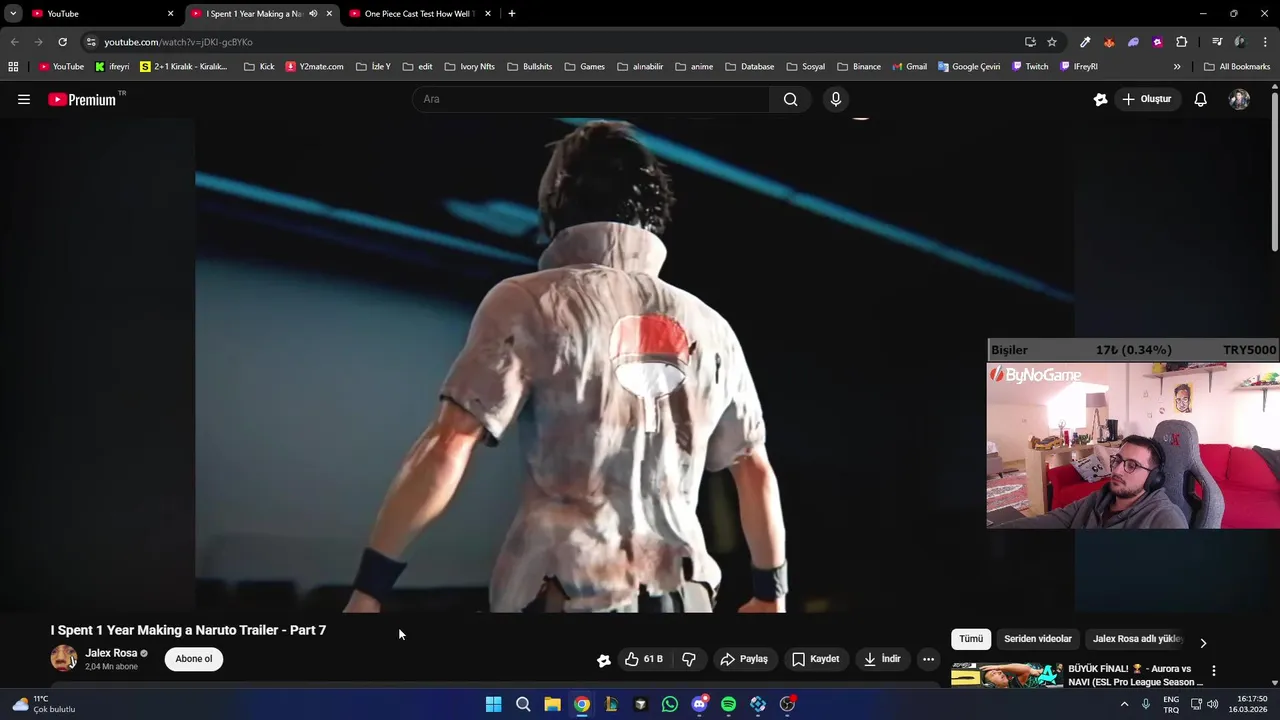Open Chrome extensions puzzle icon
Screen dimensions: 1280x720
(x=1181, y=42)
